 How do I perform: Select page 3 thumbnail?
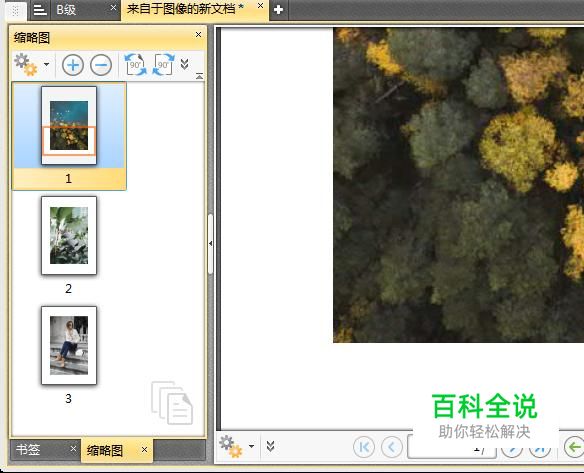pyautogui.click(x=69, y=345)
